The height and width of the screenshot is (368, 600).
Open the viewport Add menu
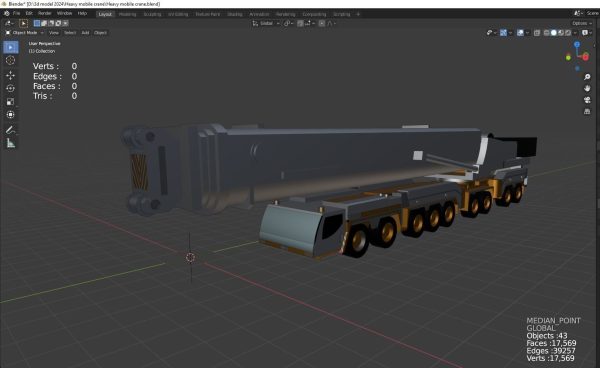coord(85,33)
